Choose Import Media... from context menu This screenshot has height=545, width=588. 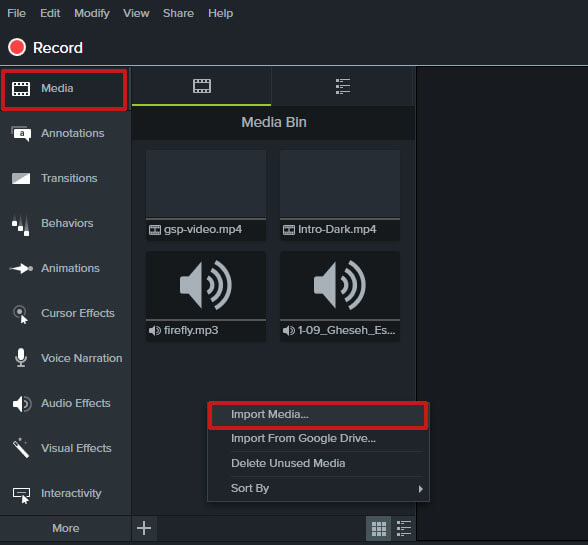pos(318,415)
